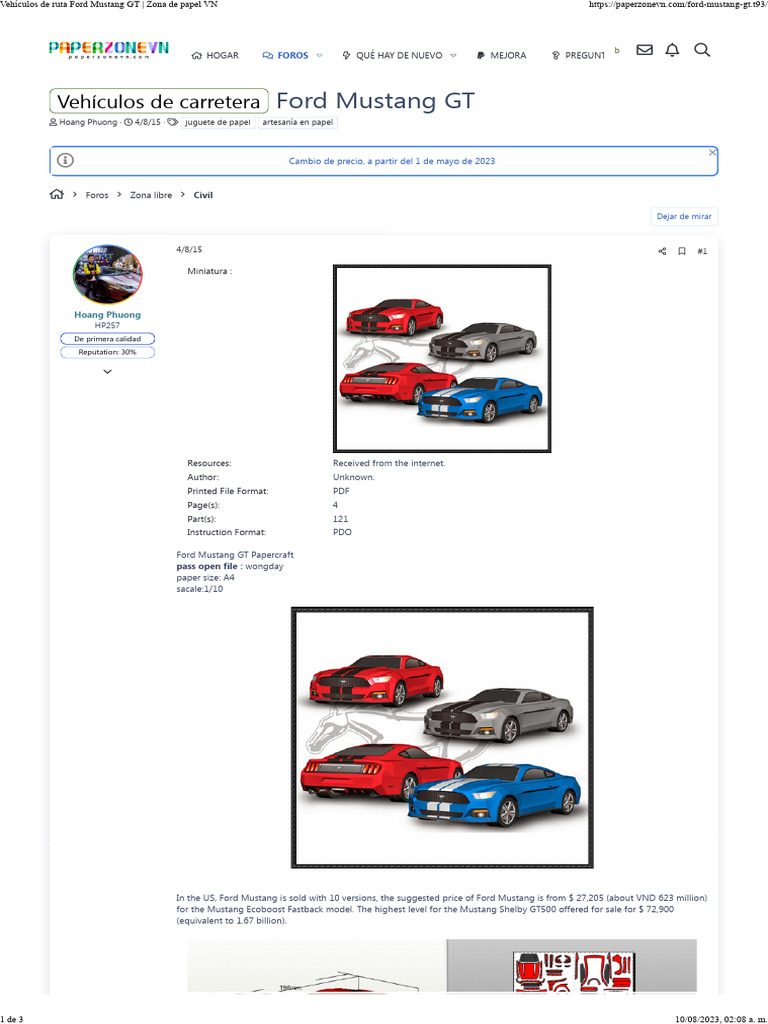Click the 'Ford Mustang GT Papercraft' text
The height and width of the screenshot is (1024, 768).
click(234, 555)
